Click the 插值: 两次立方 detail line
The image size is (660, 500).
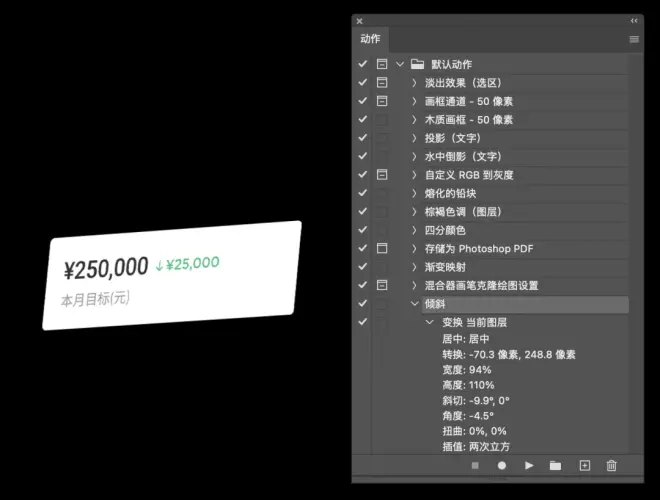pos(476,447)
